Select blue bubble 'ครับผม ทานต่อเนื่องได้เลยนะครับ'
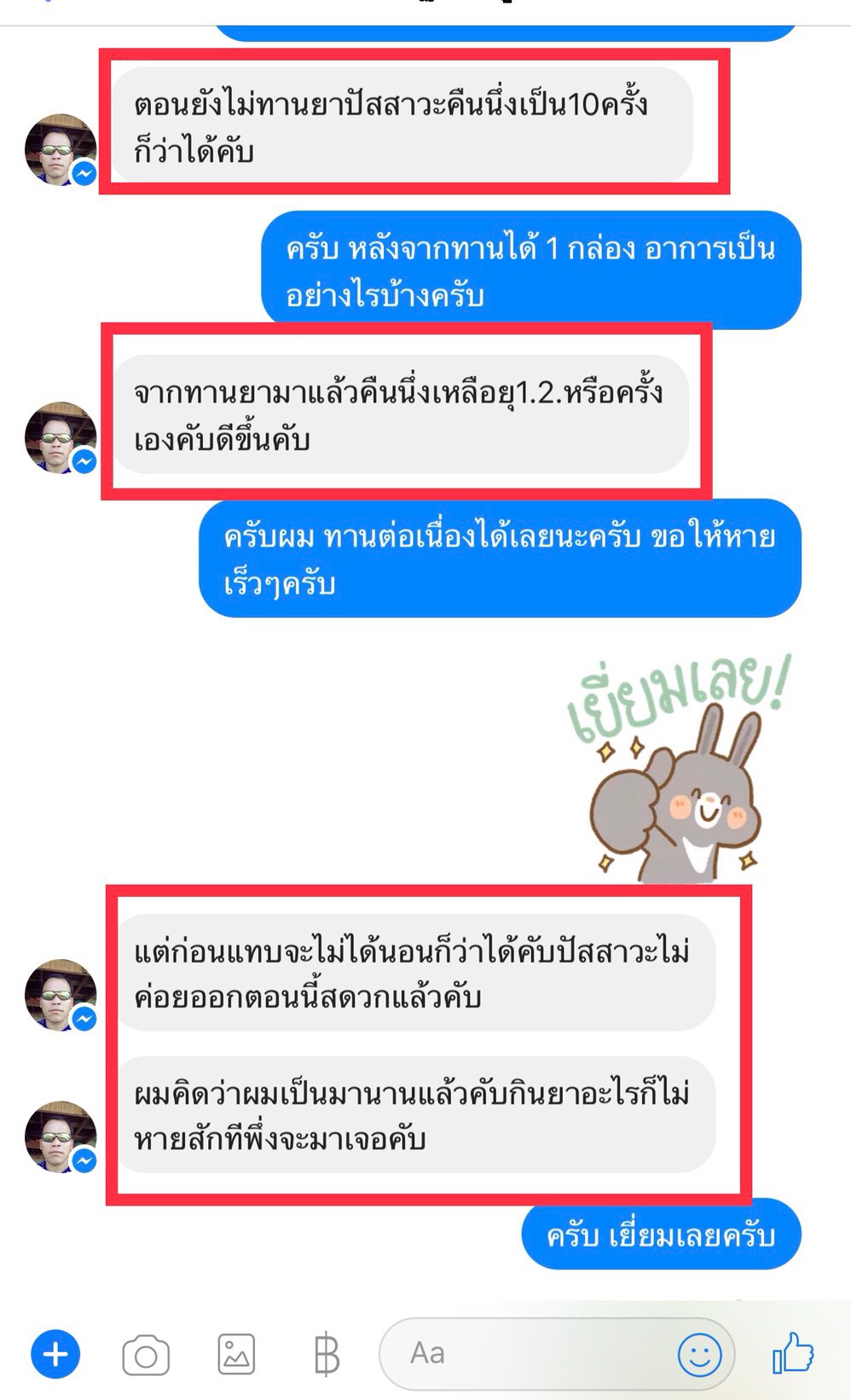851x1400 pixels. click(x=501, y=558)
